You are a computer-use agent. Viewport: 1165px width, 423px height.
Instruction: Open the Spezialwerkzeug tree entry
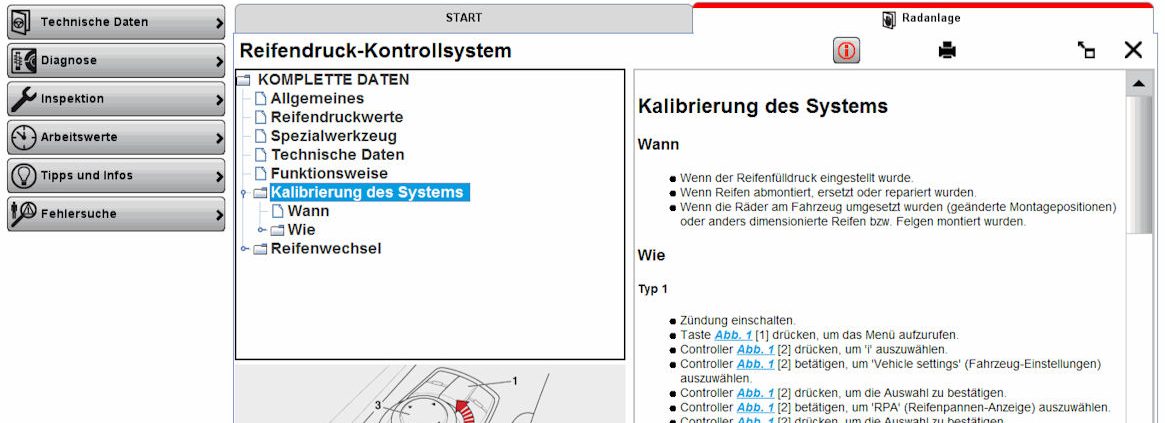[334, 136]
